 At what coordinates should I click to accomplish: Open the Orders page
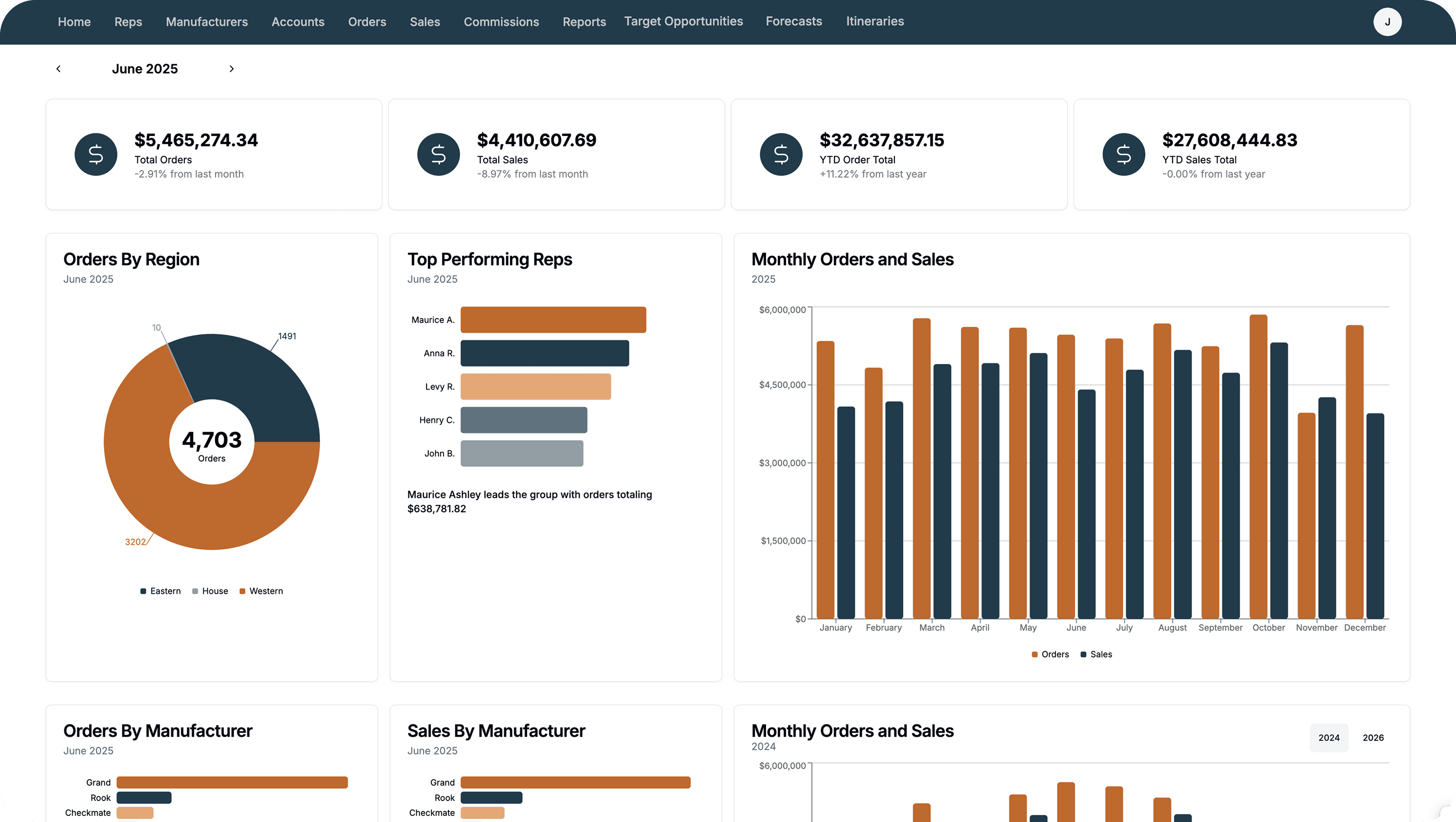click(367, 22)
